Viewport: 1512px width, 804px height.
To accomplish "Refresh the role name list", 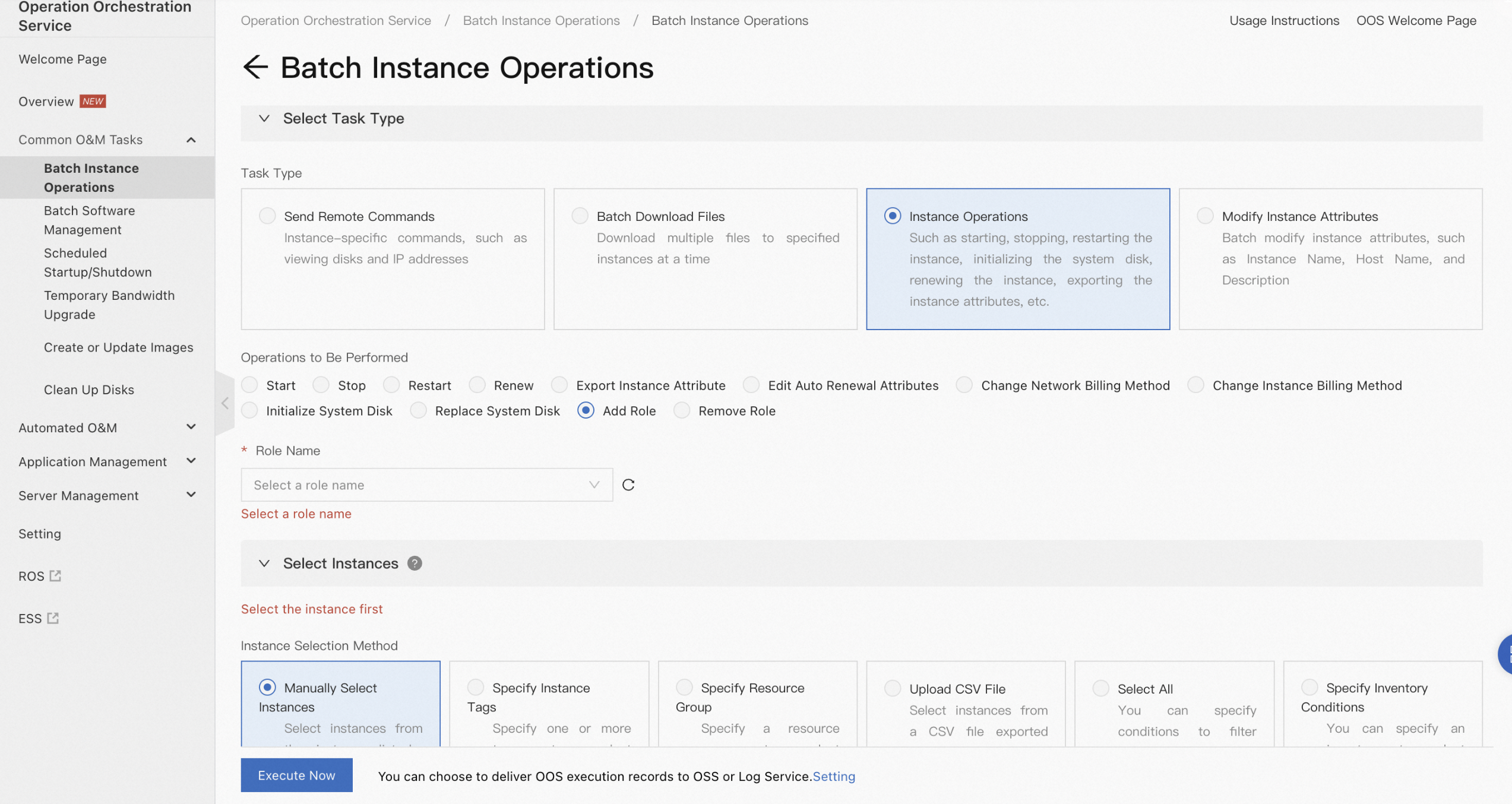I will coord(628,485).
